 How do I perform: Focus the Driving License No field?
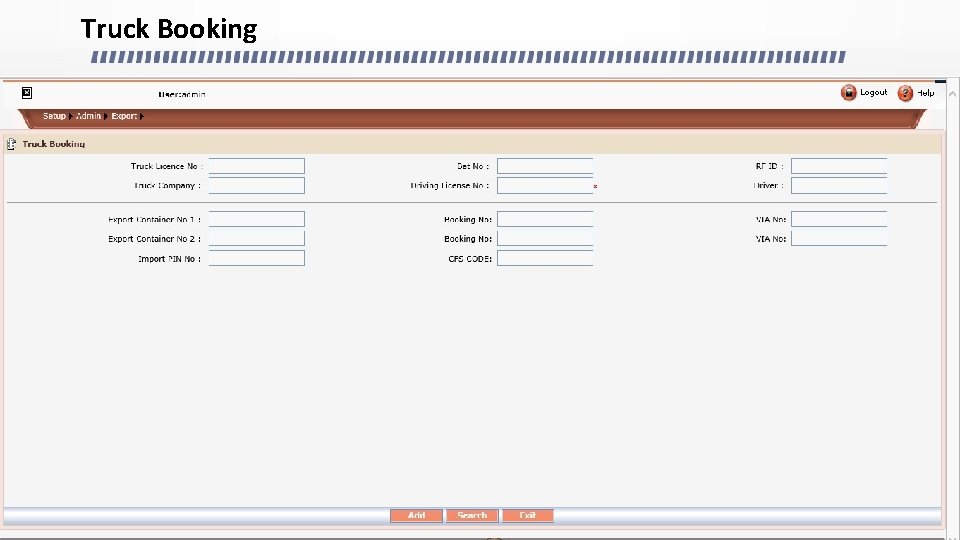tap(545, 186)
